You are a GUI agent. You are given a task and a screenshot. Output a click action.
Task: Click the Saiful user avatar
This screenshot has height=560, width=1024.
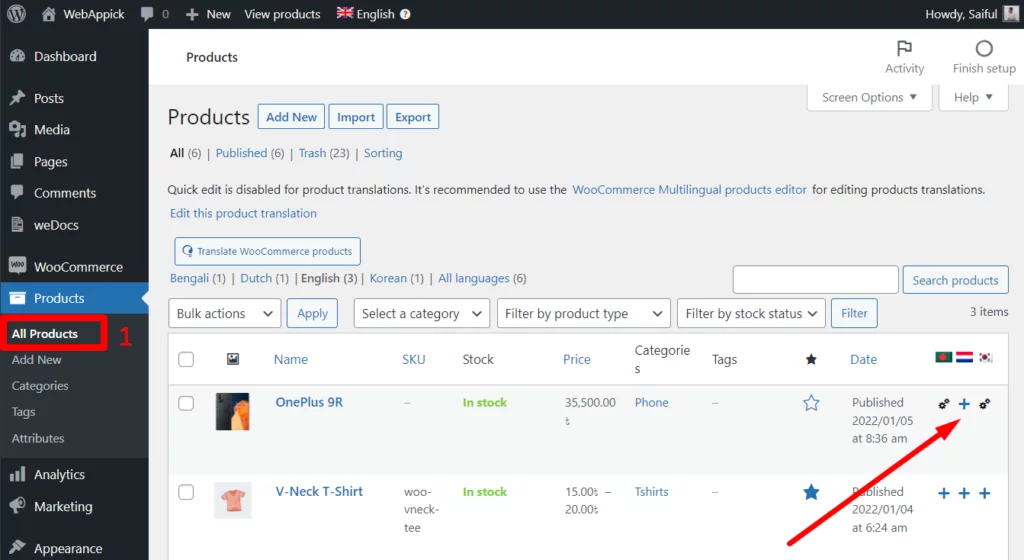click(1010, 14)
